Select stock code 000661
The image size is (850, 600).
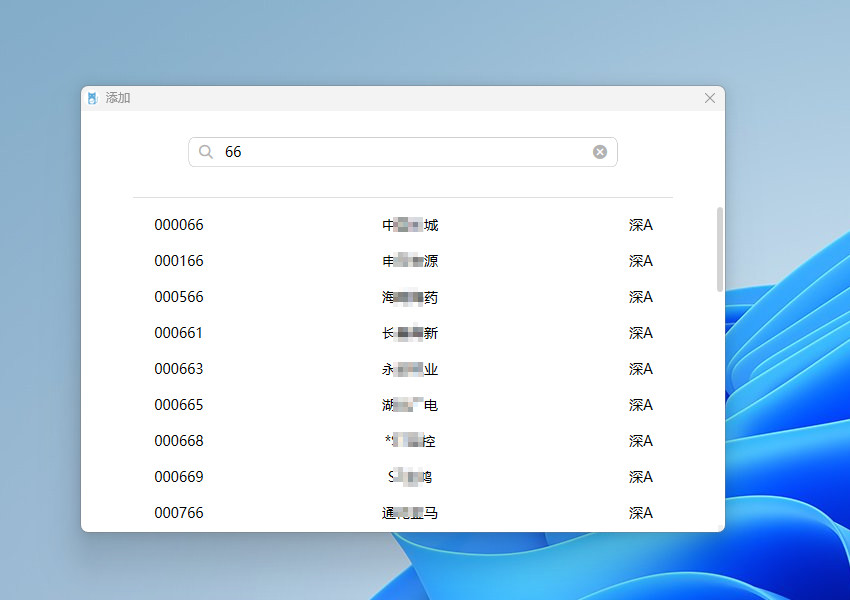coord(179,333)
